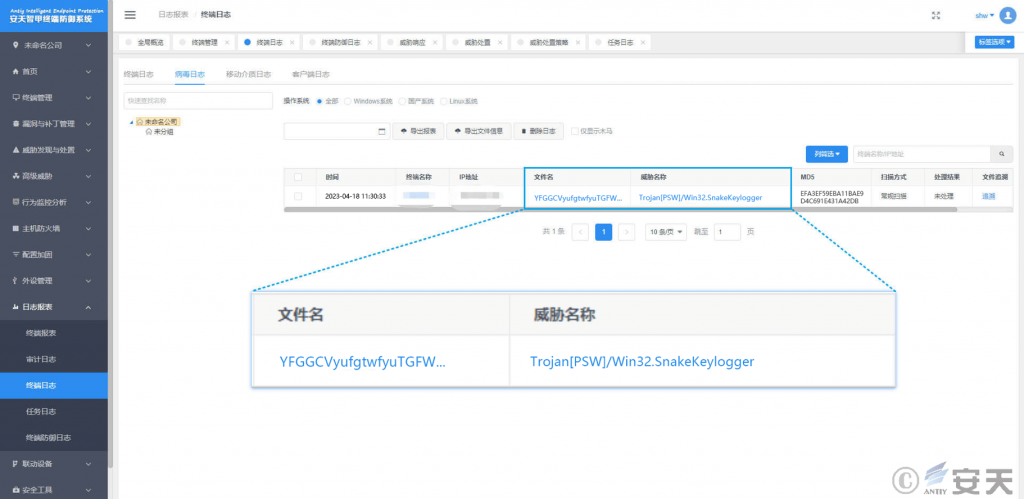Click the magnifier search button
The width and height of the screenshot is (1024, 499).
tap(1002, 154)
